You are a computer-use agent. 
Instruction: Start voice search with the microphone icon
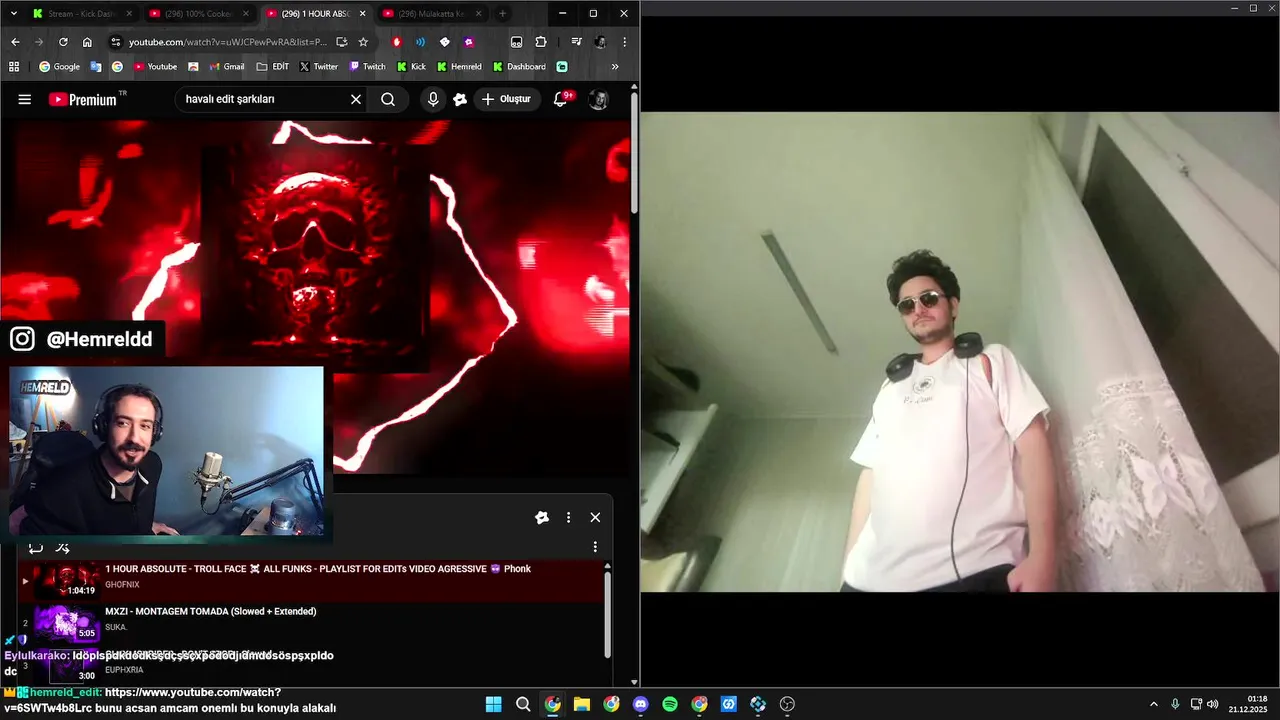433,99
